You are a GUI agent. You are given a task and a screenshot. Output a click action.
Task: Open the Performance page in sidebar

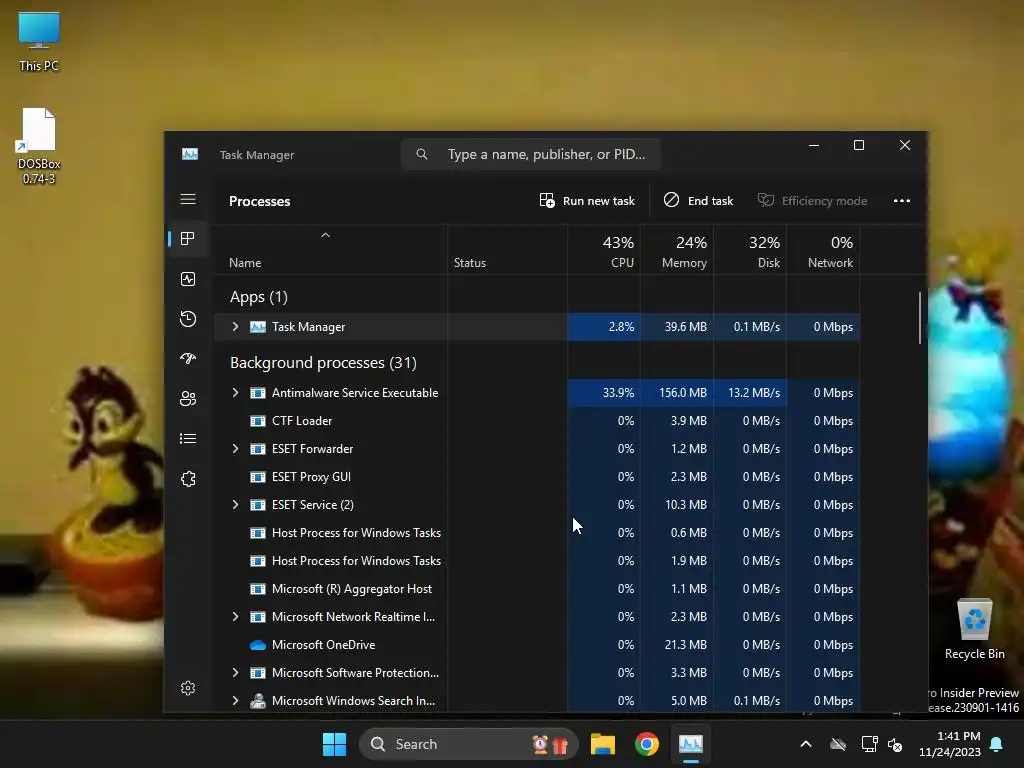pos(188,280)
